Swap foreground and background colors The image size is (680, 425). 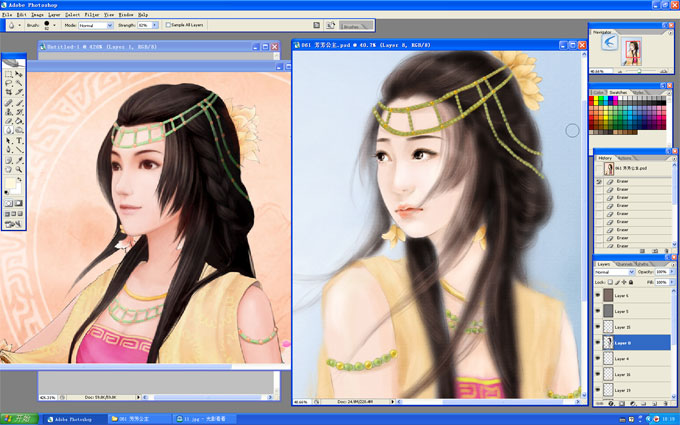(19, 179)
